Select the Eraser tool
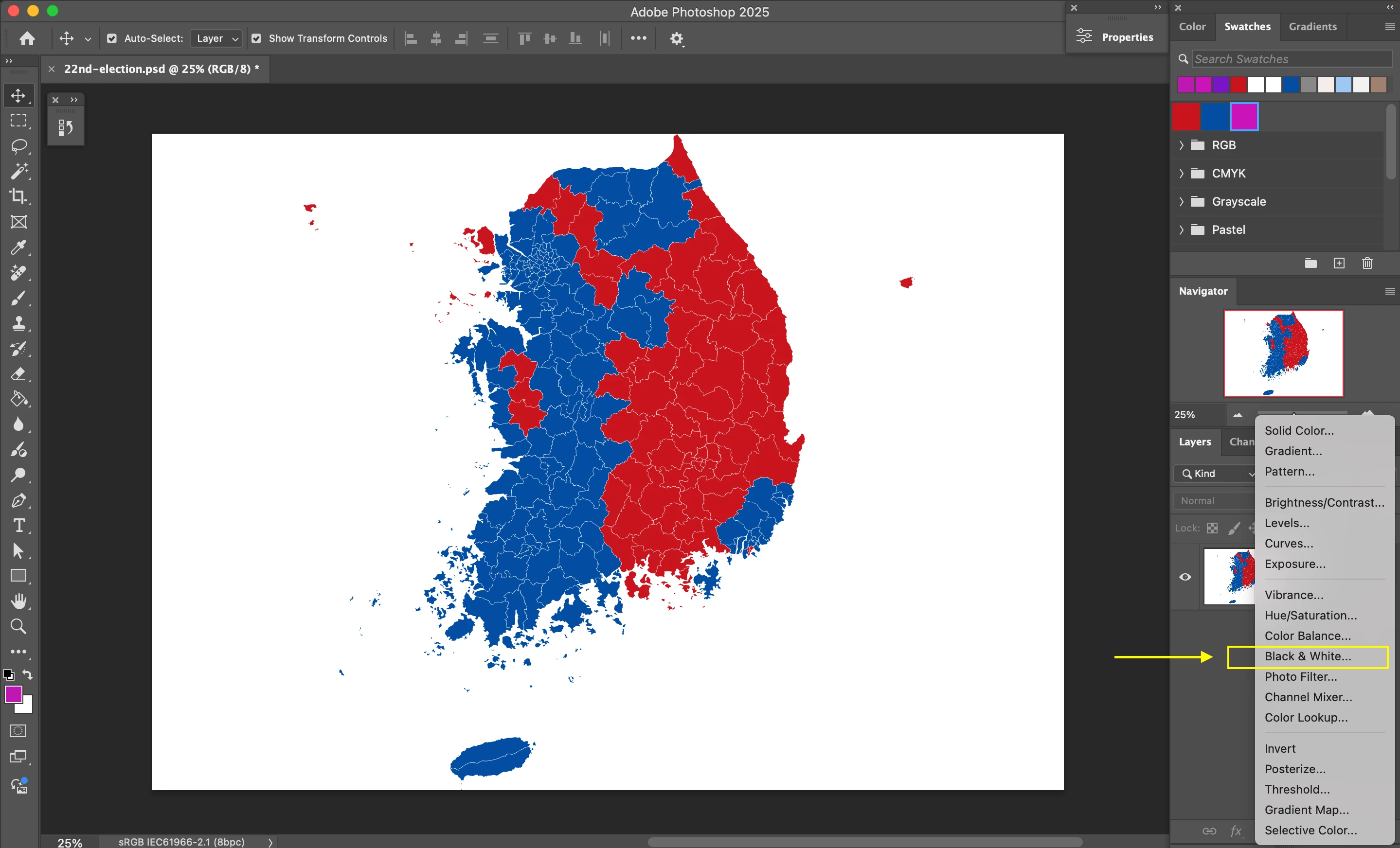This screenshot has height=848, width=1400. pos(19,374)
